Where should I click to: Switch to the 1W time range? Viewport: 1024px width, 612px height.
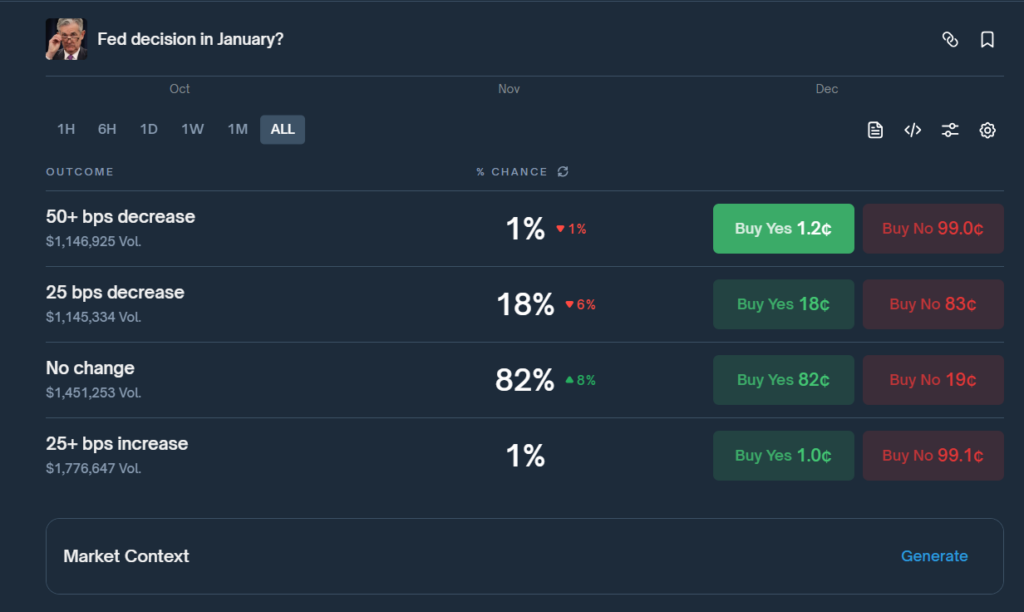point(193,129)
